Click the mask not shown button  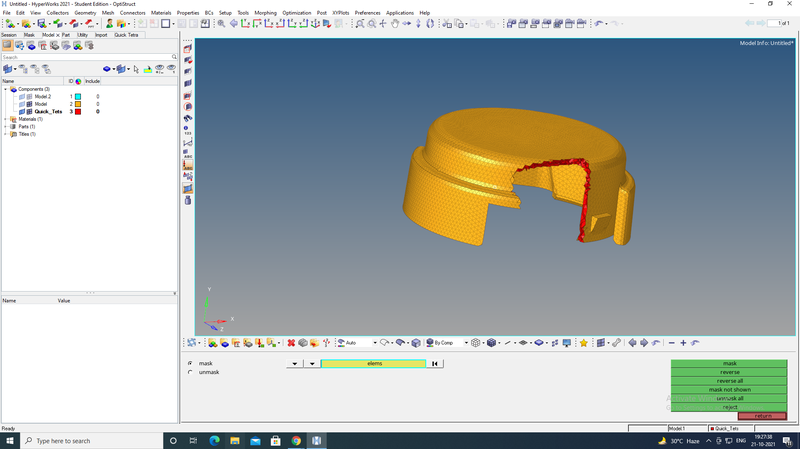click(729, 389)
